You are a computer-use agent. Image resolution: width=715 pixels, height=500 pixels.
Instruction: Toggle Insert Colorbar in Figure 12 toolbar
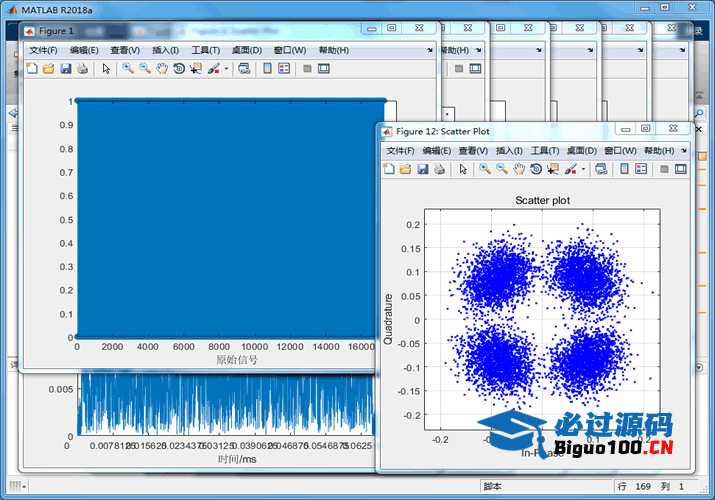coord(623,170)
